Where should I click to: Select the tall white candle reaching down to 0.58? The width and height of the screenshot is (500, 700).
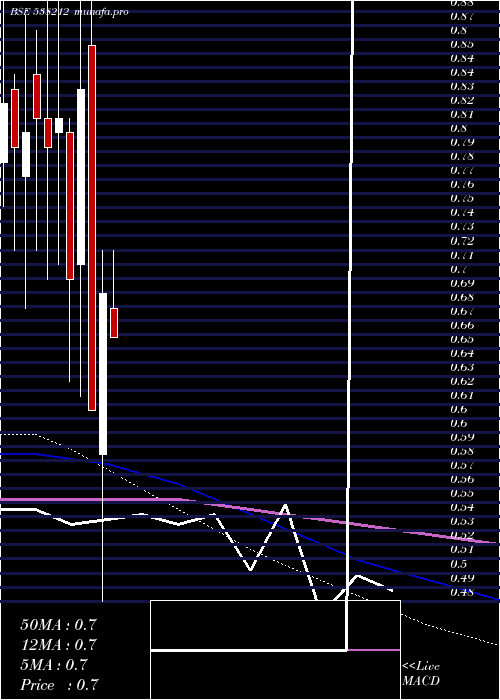pyautogui.click(x=103, y=374)
